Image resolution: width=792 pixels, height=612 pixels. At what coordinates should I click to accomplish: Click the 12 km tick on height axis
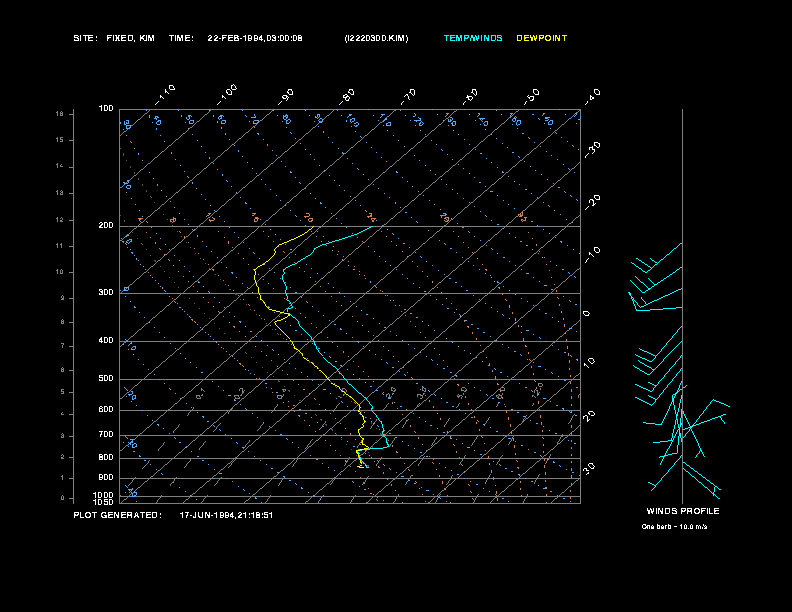coord(60,220)
